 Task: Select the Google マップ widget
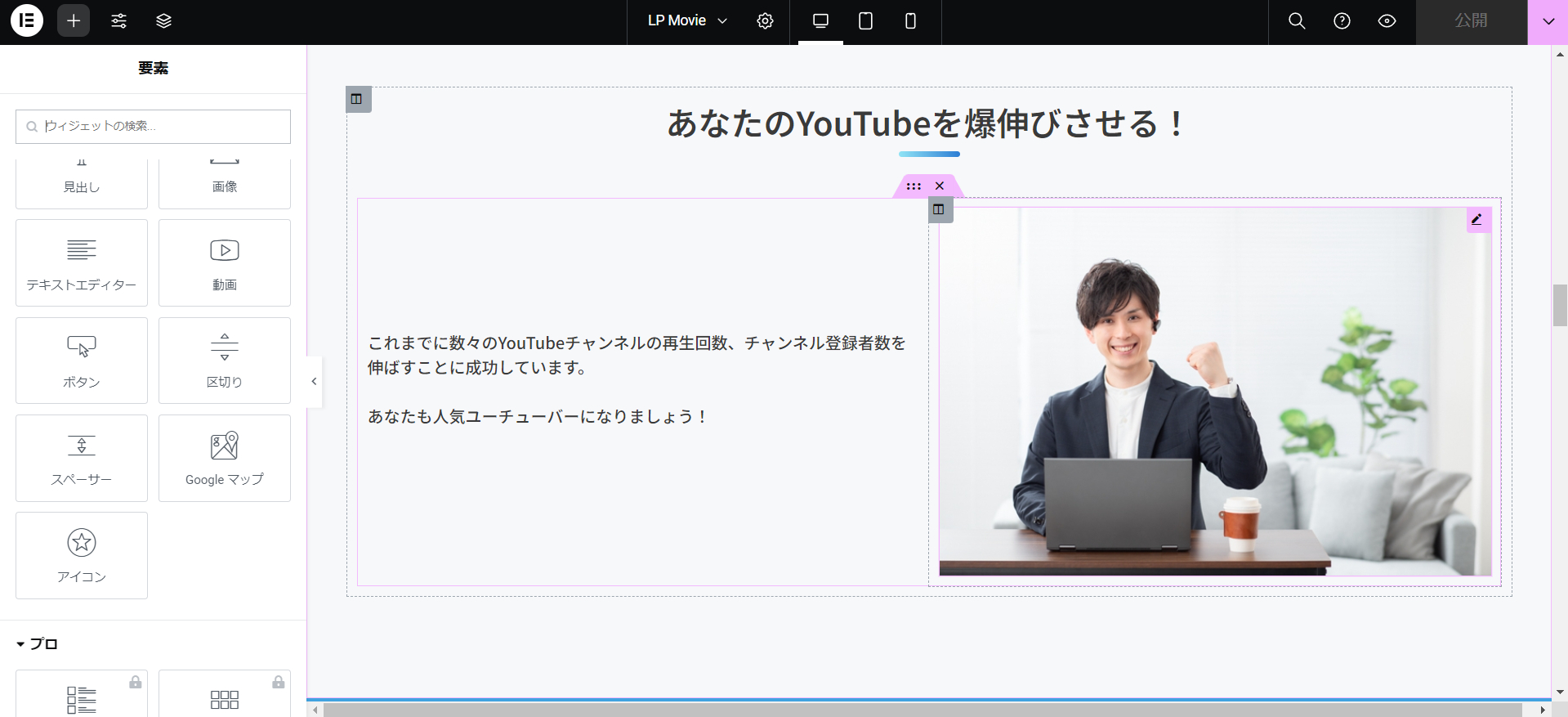[x=225, y=458]
